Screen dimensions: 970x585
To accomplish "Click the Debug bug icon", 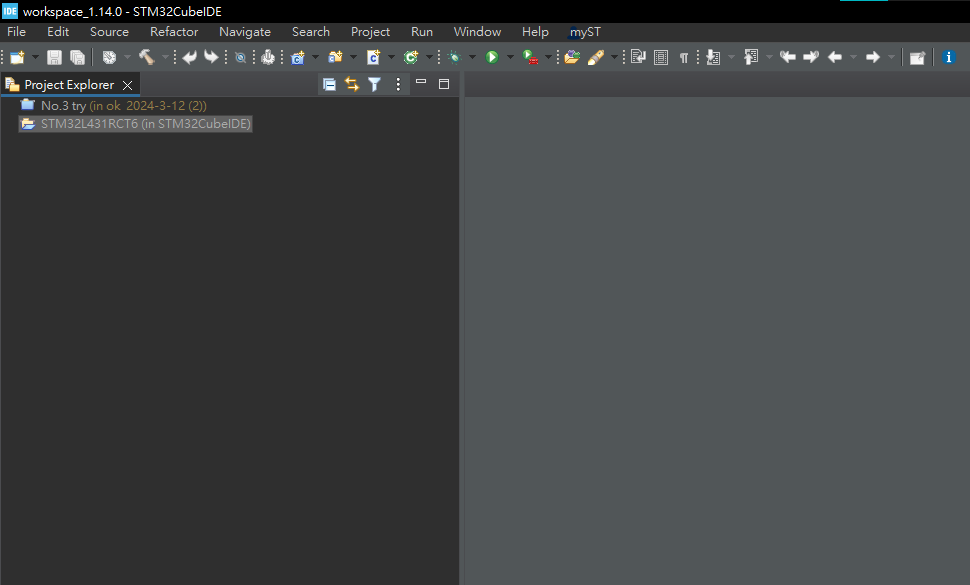I will pyautogui.click(x=455, y=58).
